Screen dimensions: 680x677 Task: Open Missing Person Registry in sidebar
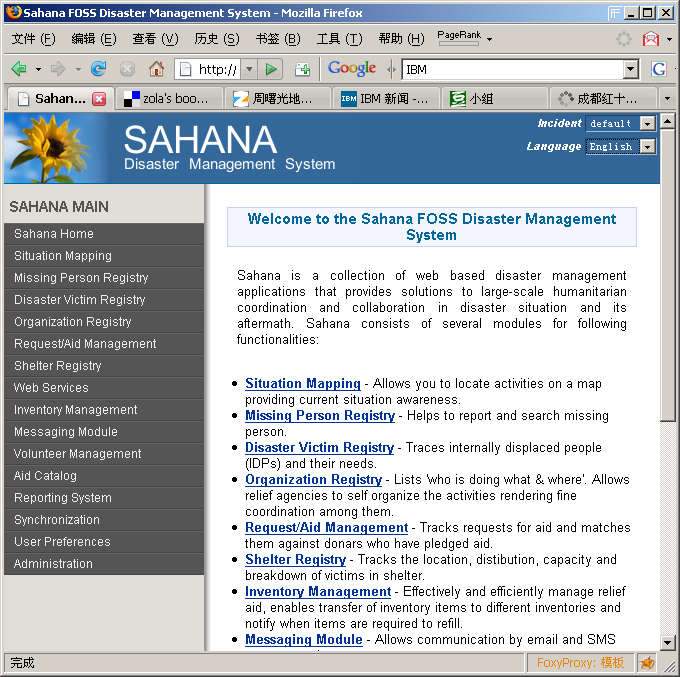coord(104,278)
